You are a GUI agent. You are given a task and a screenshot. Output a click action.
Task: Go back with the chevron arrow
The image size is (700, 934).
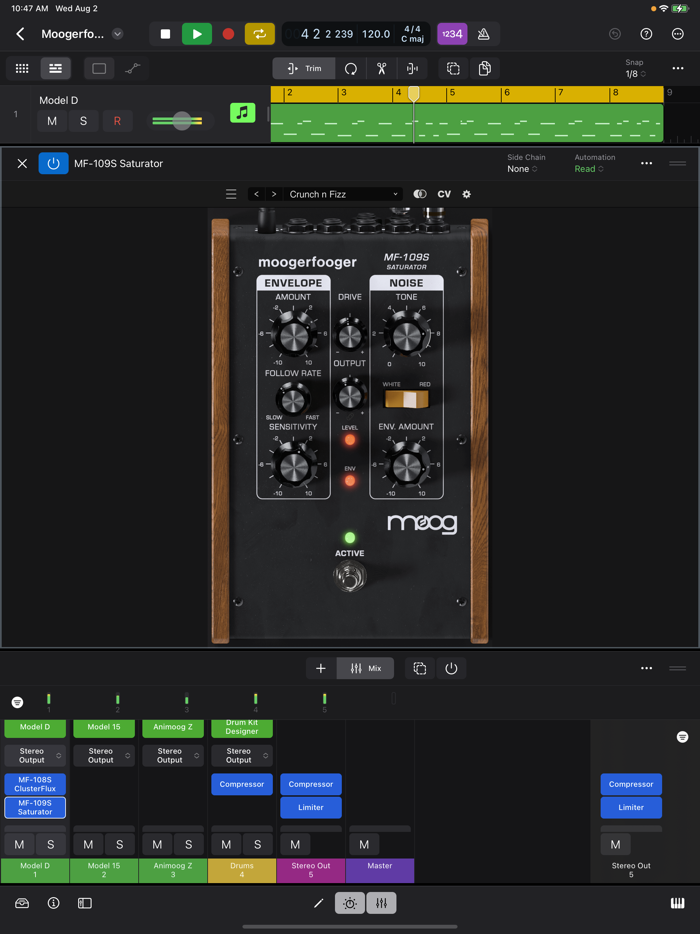click(x=20, y=34)
